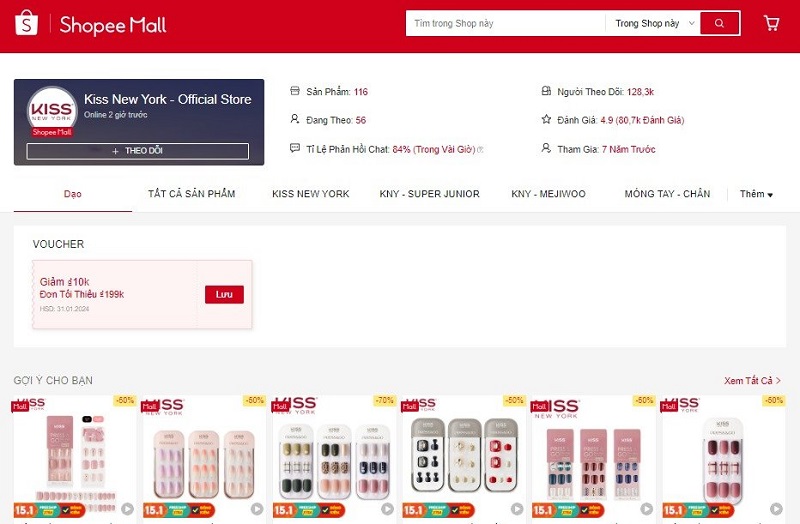Play video on the first product thumbnail
800x524 pixels.
point(127,509)
